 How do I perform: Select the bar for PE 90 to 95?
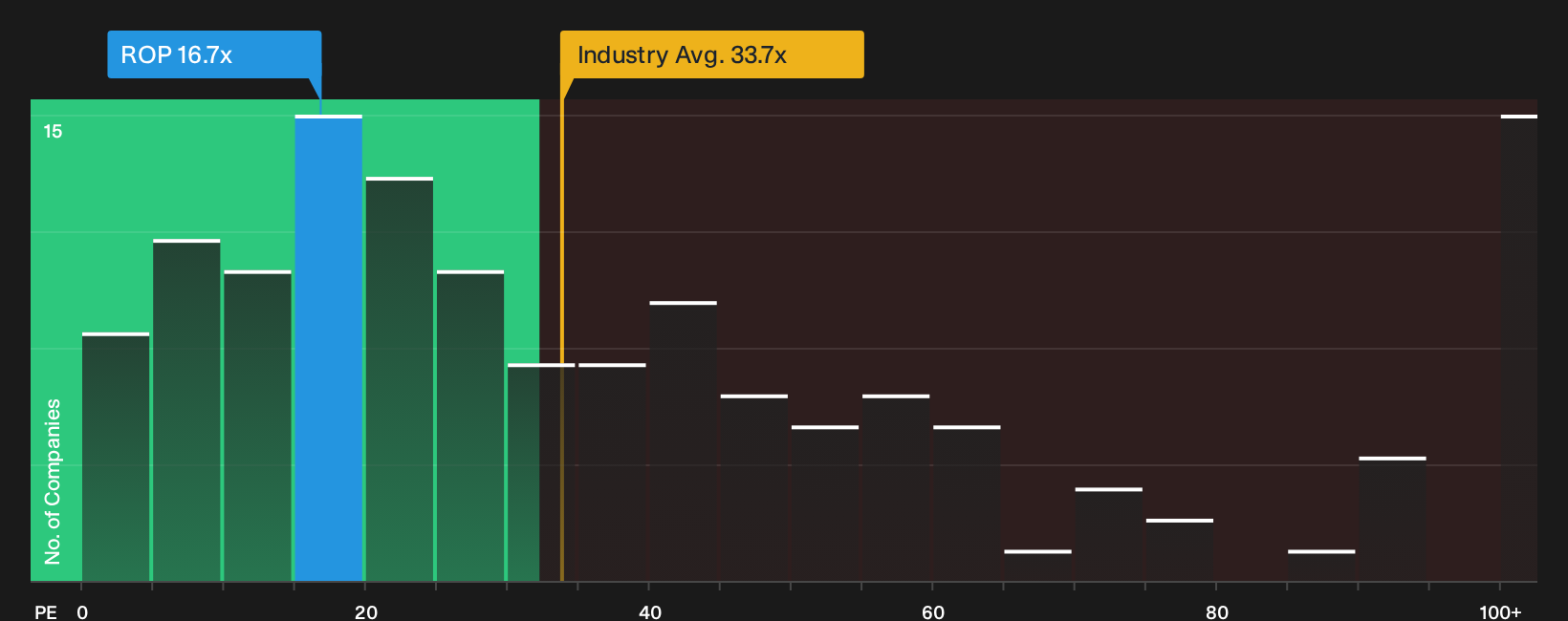pyautogui.click(x=1392, y=520)
